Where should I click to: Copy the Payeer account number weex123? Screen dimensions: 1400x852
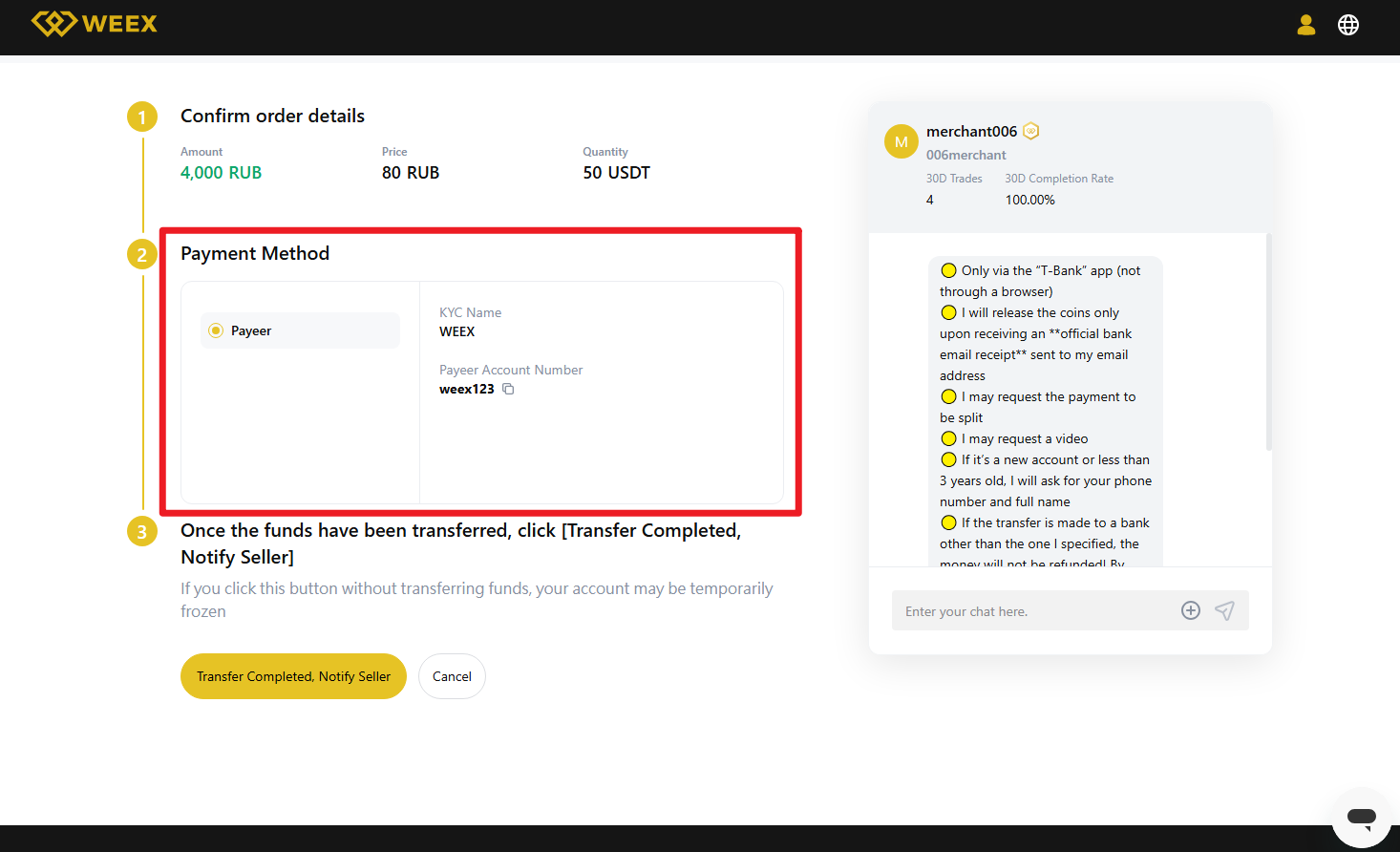coord(508,389)
